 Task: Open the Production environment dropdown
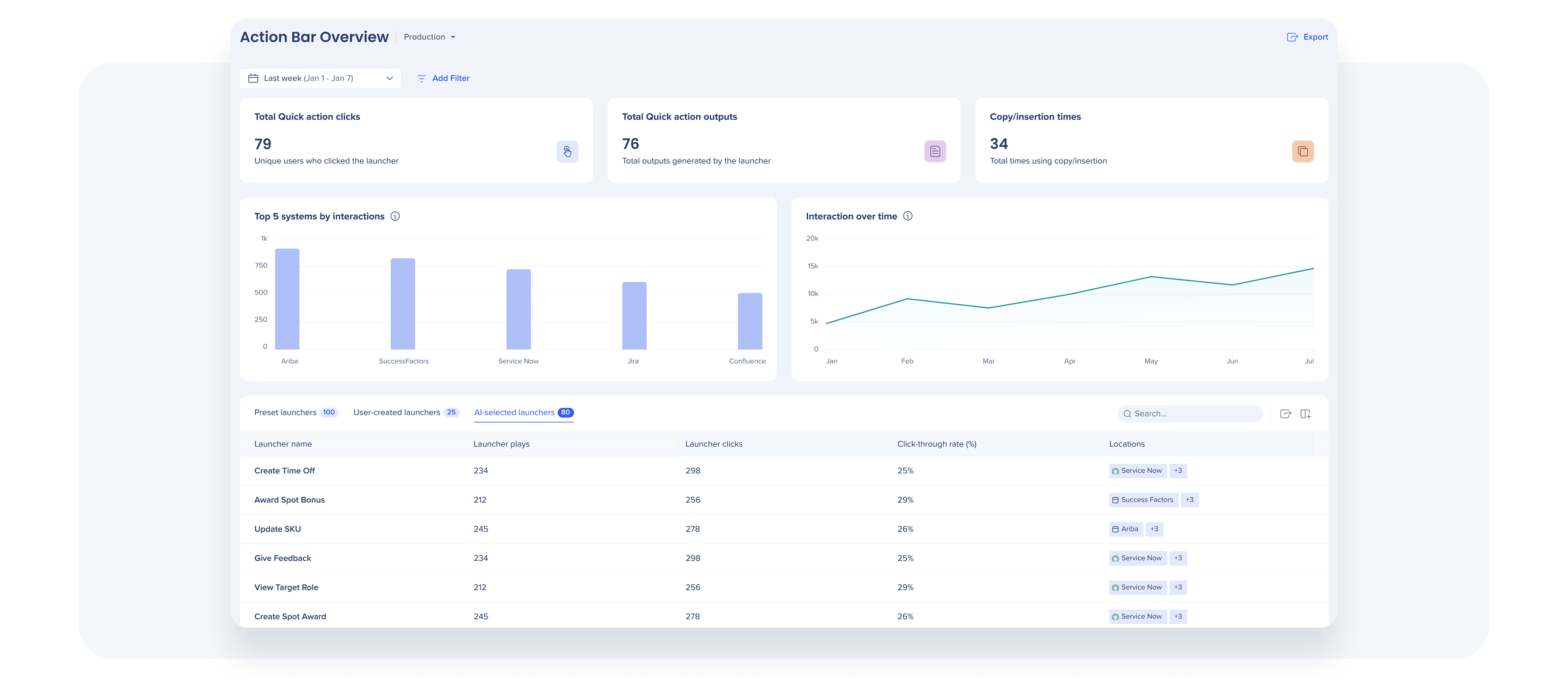[x=429, y=37]
